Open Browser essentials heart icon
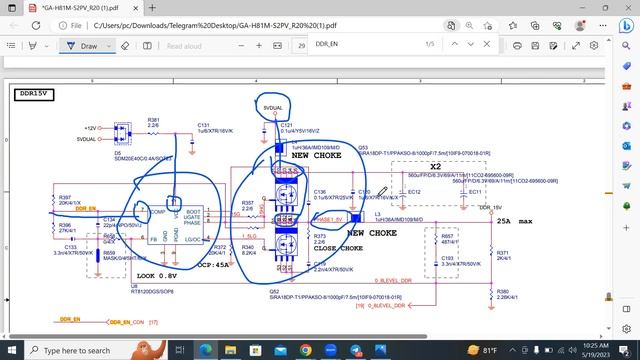 point(557,26)
